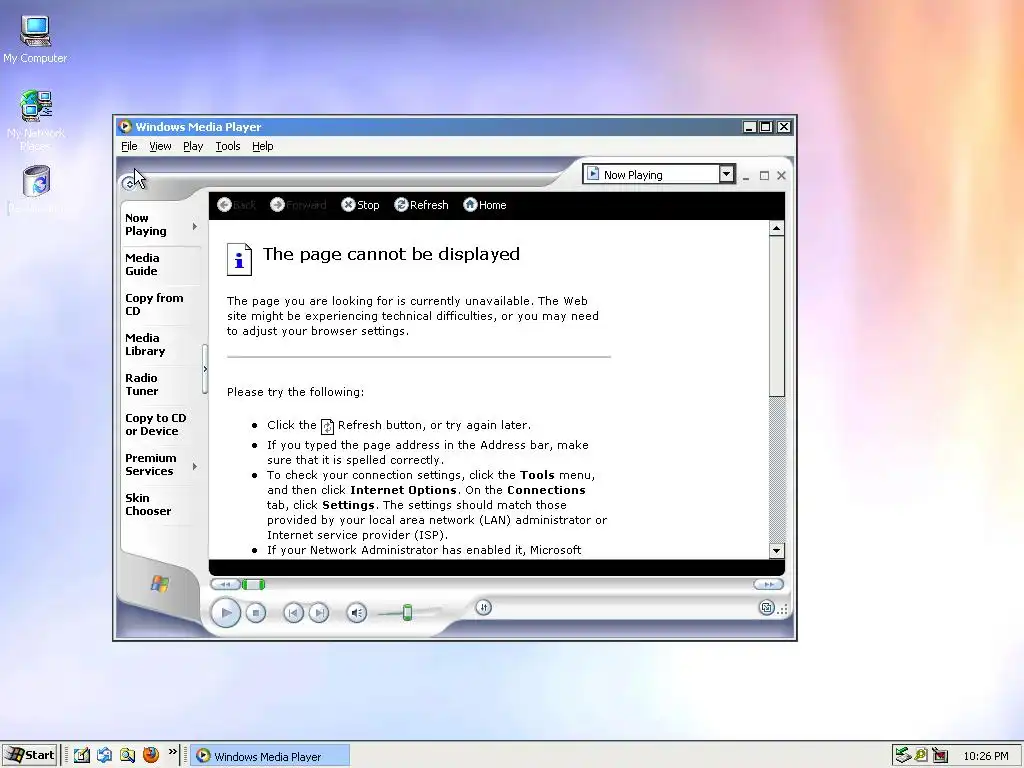Click the first system tray icon

coord(903,755)
